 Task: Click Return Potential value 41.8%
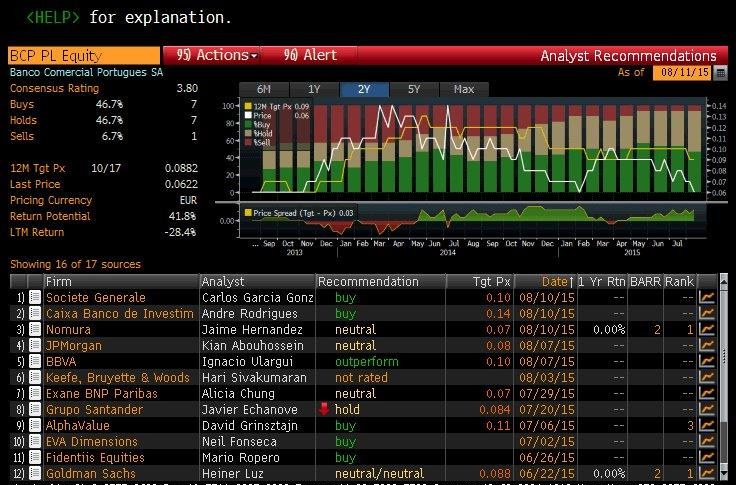click(x=182, y=216)
